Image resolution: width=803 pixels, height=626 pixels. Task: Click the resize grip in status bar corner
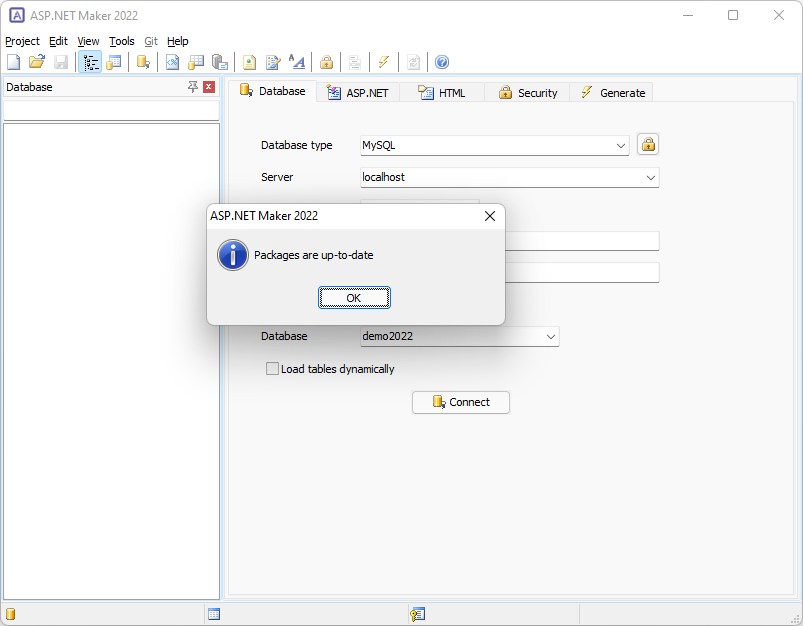(795, 618)
